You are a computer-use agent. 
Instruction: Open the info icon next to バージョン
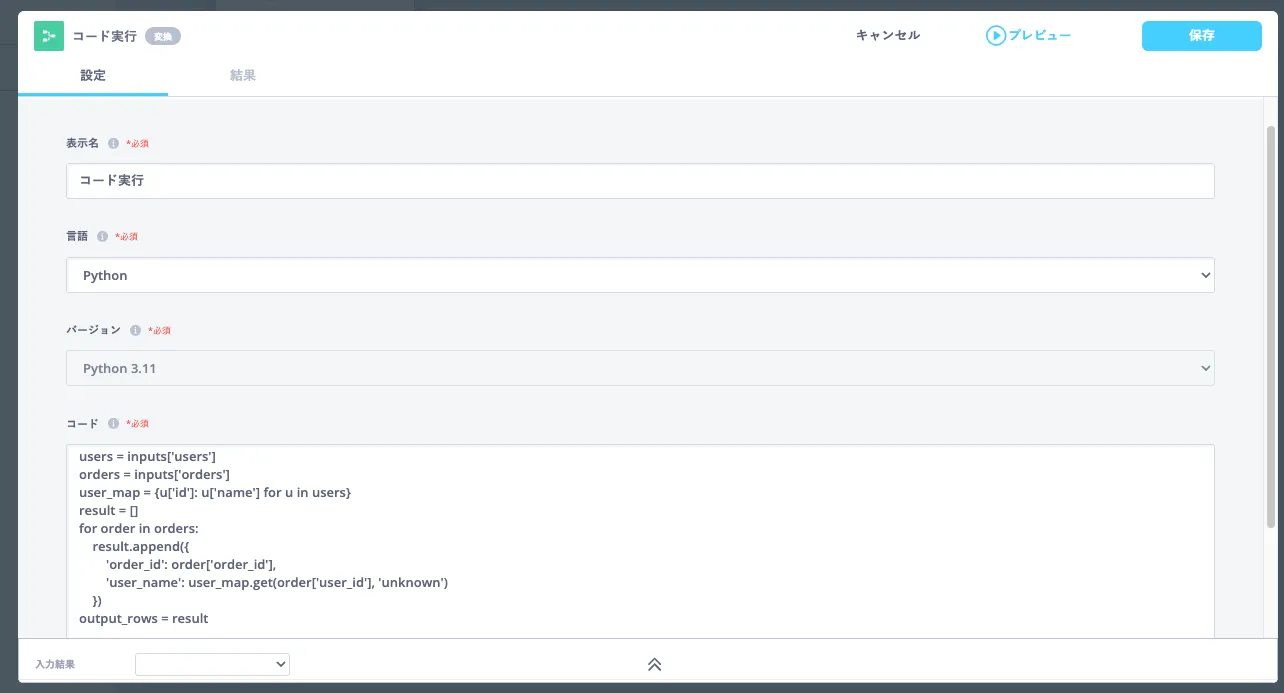135,330
